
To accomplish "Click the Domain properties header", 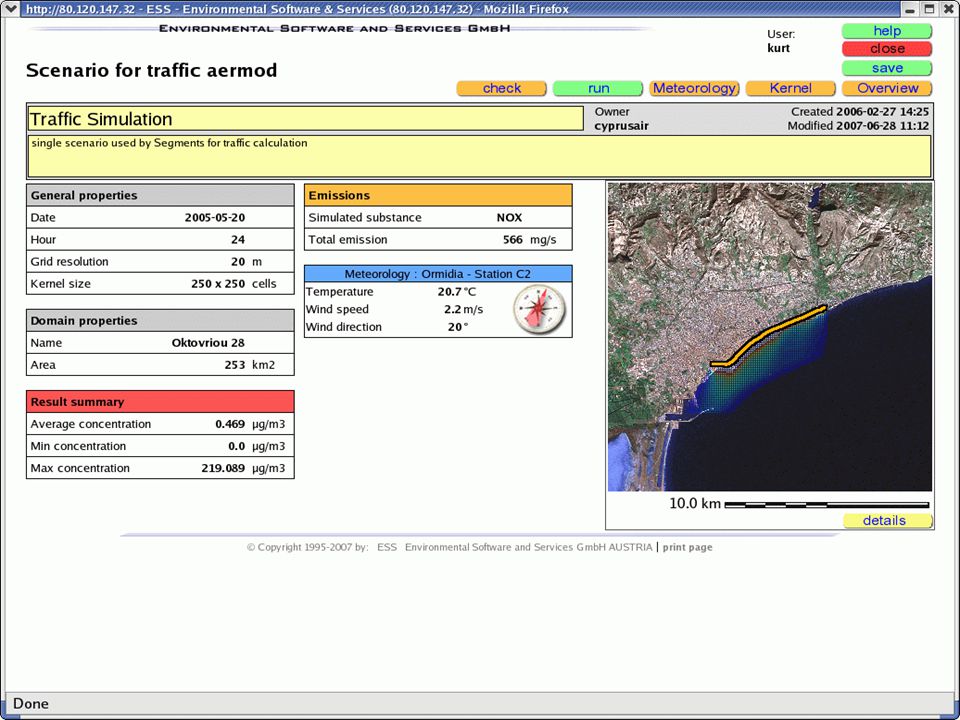I will 160,320.
